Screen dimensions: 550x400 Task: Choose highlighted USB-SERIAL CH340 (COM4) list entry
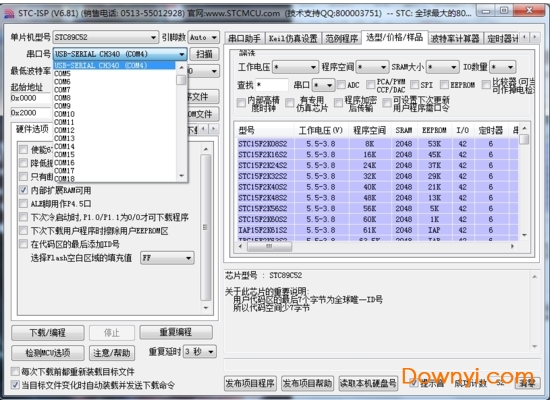(114, 65)
